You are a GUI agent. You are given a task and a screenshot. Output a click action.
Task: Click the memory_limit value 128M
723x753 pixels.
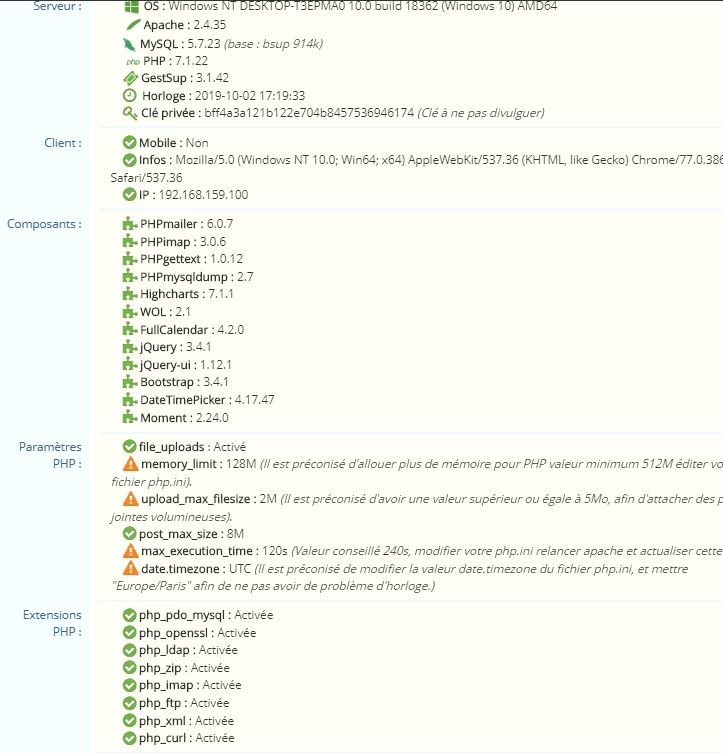(241, 464)
